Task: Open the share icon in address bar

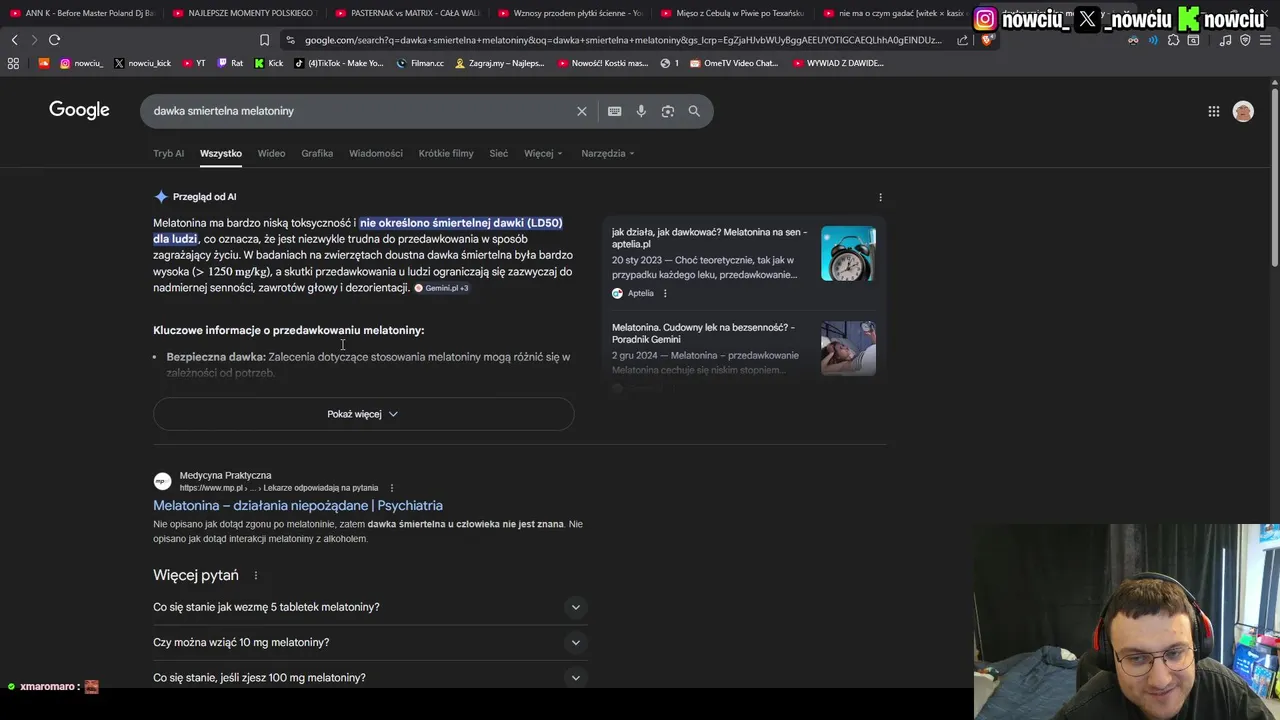Action: (x=962, y=40)
